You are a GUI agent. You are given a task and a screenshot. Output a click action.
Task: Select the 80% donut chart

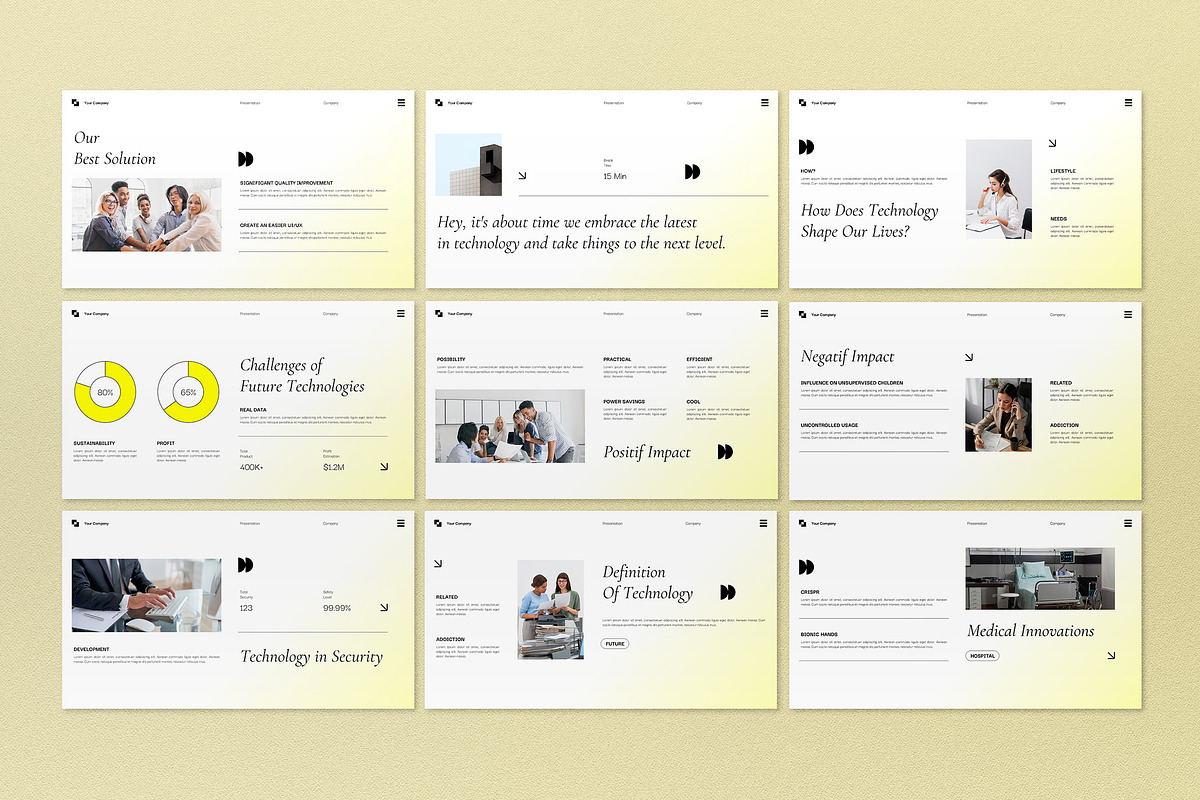click(105, 392)
